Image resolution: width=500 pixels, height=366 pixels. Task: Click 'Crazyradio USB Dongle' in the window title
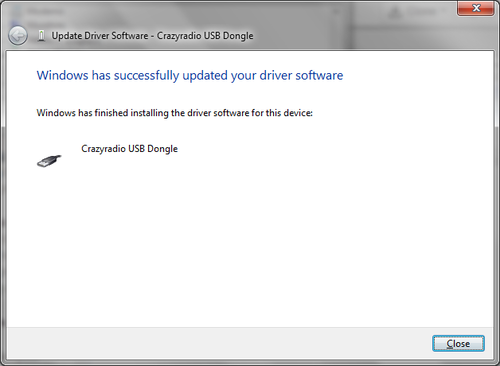[x=205, y=36]
